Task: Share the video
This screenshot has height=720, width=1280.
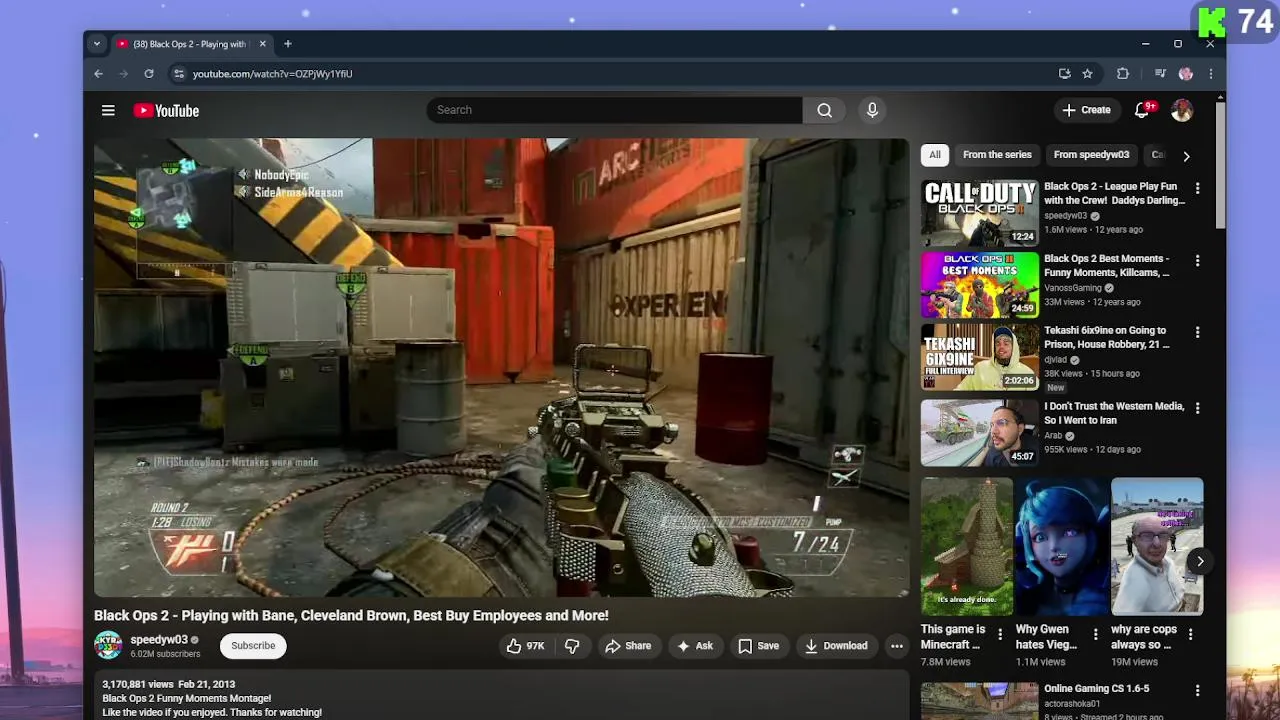Action: [x=628, y=646]
